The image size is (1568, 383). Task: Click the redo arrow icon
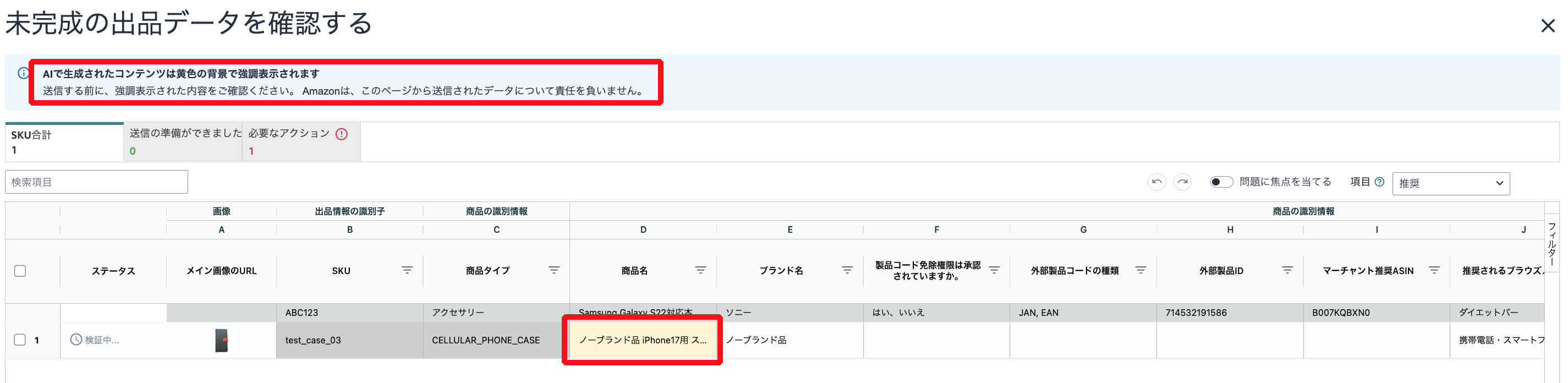tap(1182, 182)
